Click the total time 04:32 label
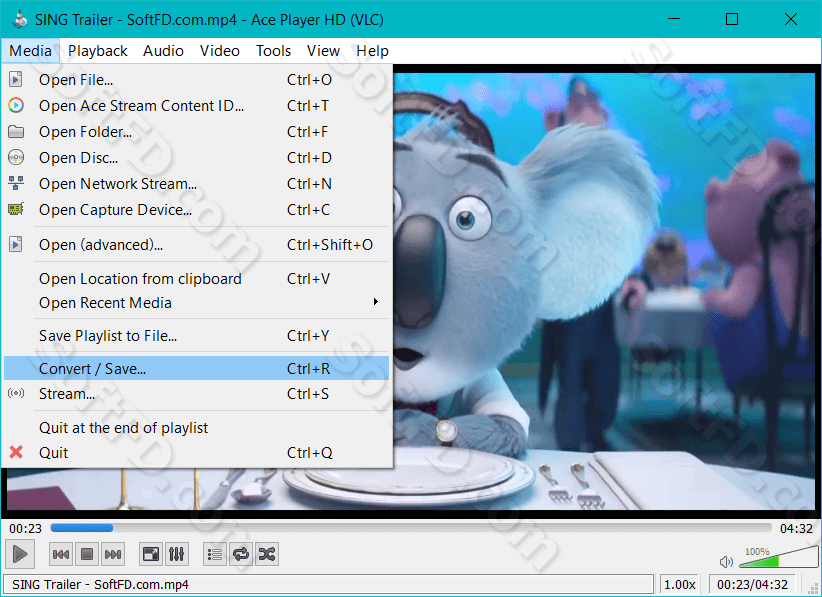822x597 pixels. tap(796, 528)
